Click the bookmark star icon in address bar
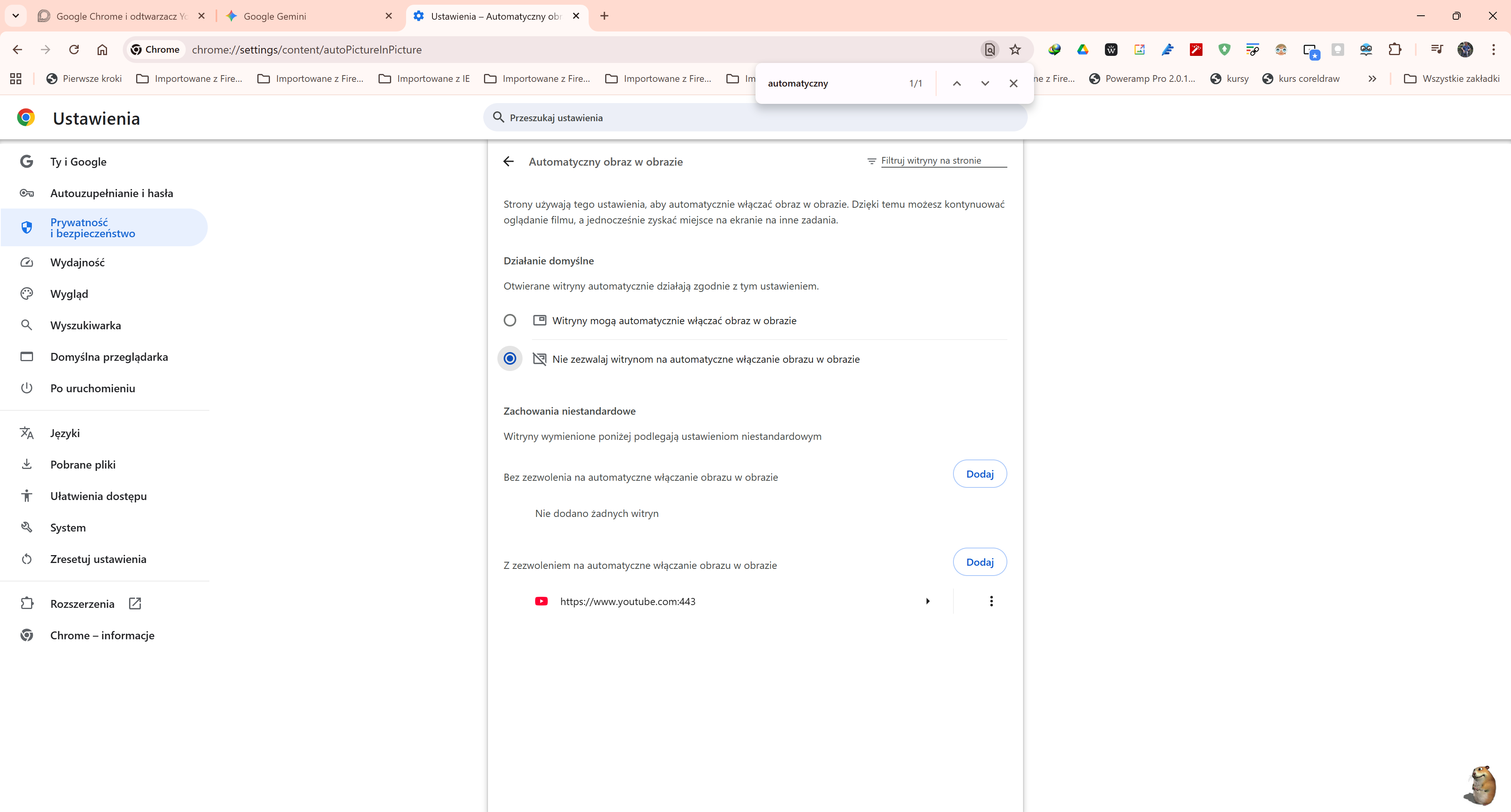The height and width of the screenshot is (812, 1511). 1015,50
